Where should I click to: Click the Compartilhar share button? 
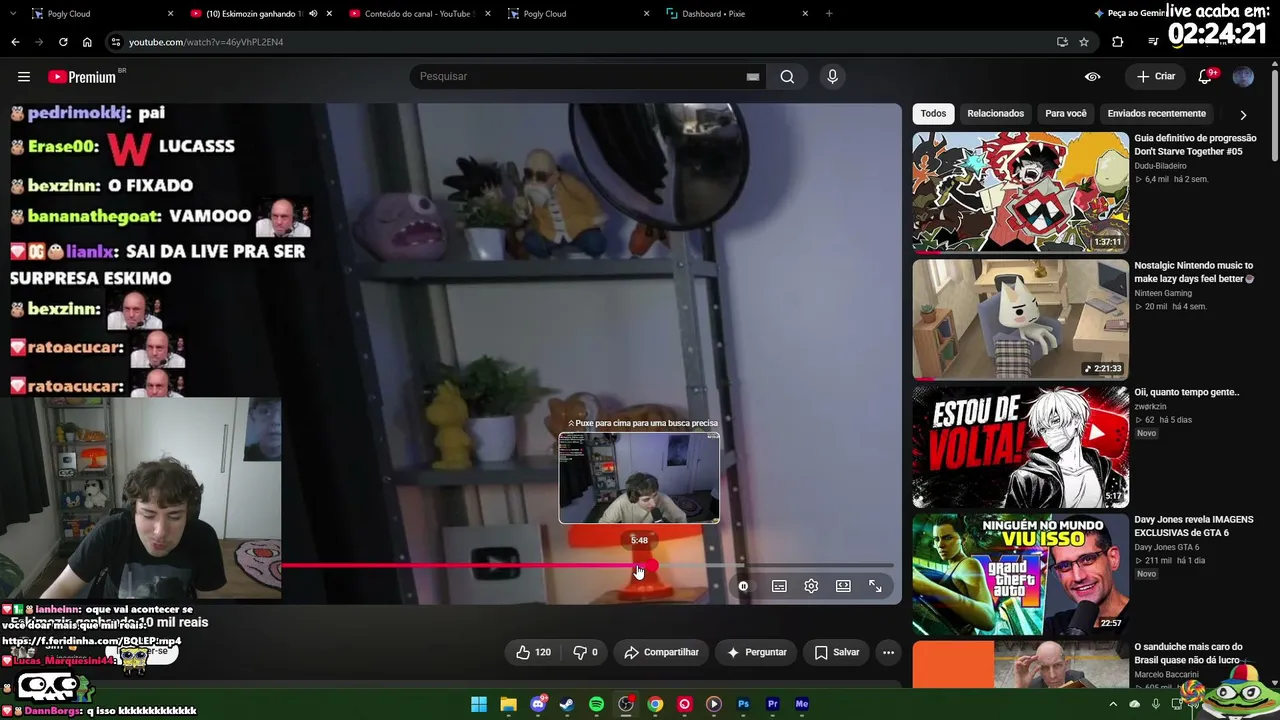pos(661,652)
